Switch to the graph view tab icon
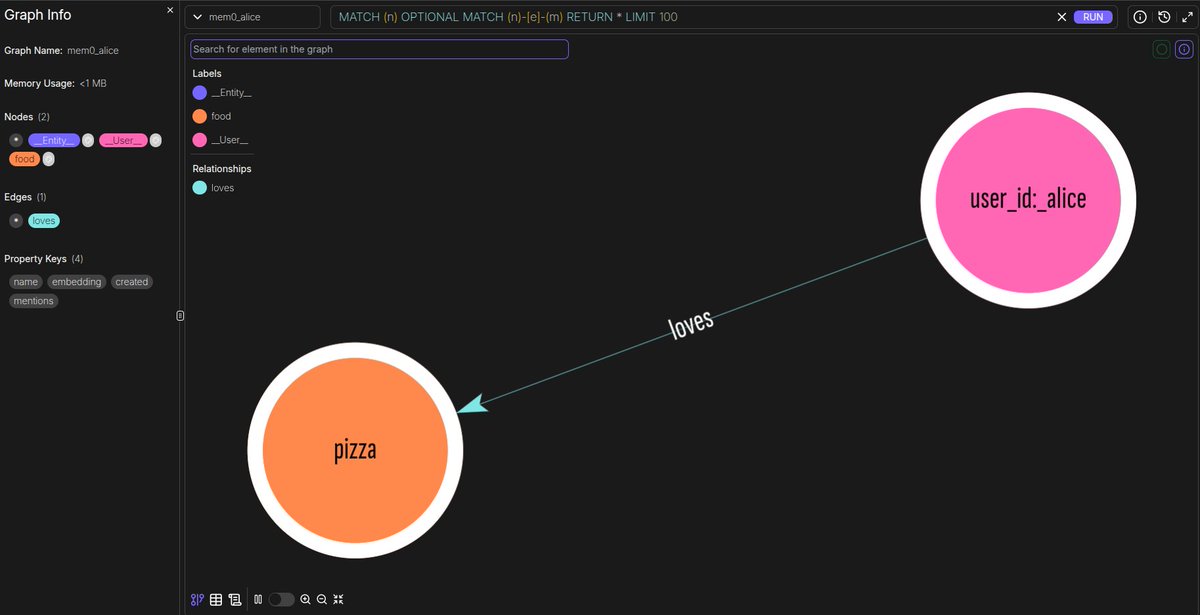This screenshot has width=1200, height=615. [x=197, y=599]
